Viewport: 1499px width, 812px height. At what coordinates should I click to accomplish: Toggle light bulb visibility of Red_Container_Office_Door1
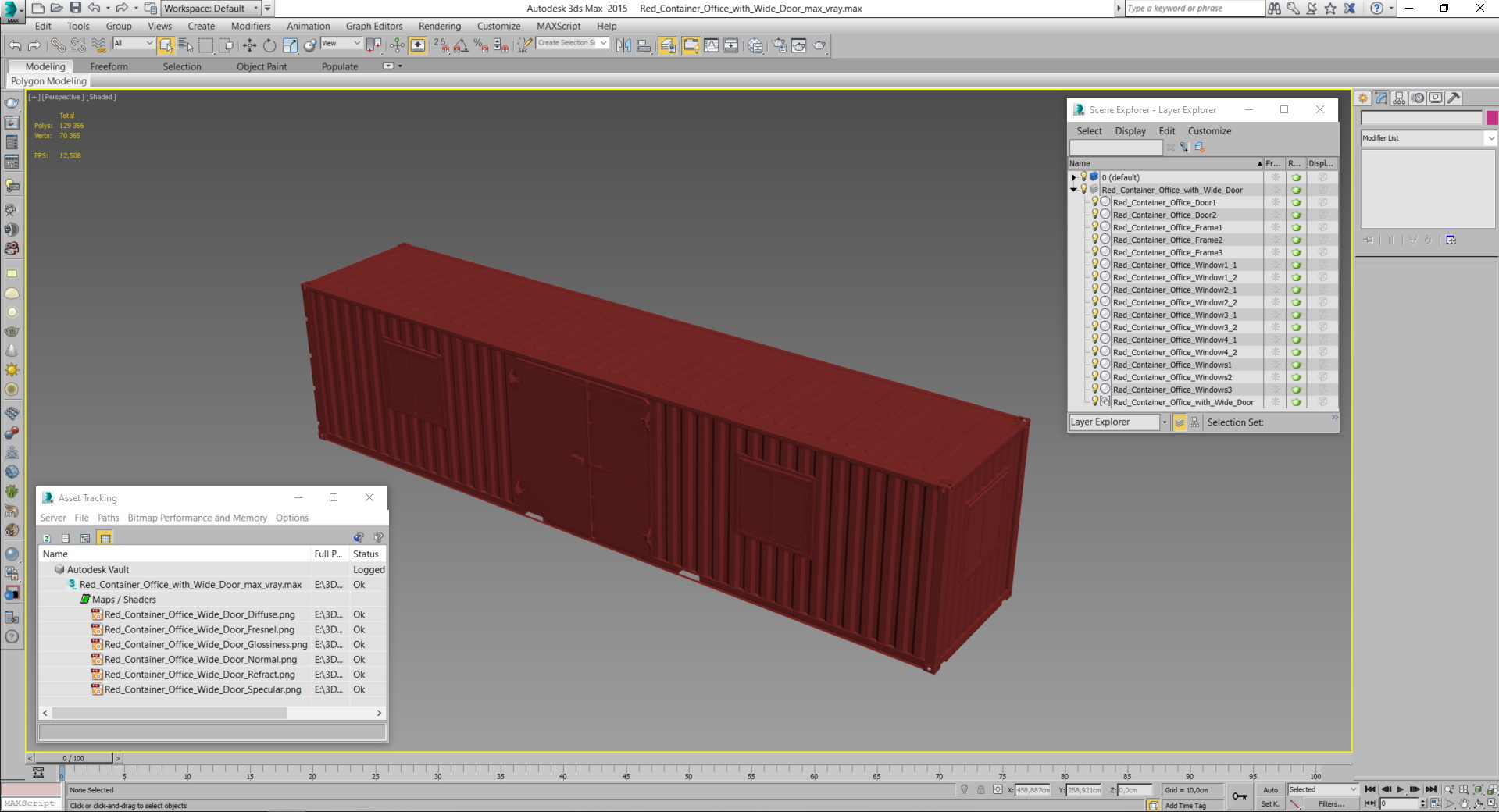(1095, 201)
